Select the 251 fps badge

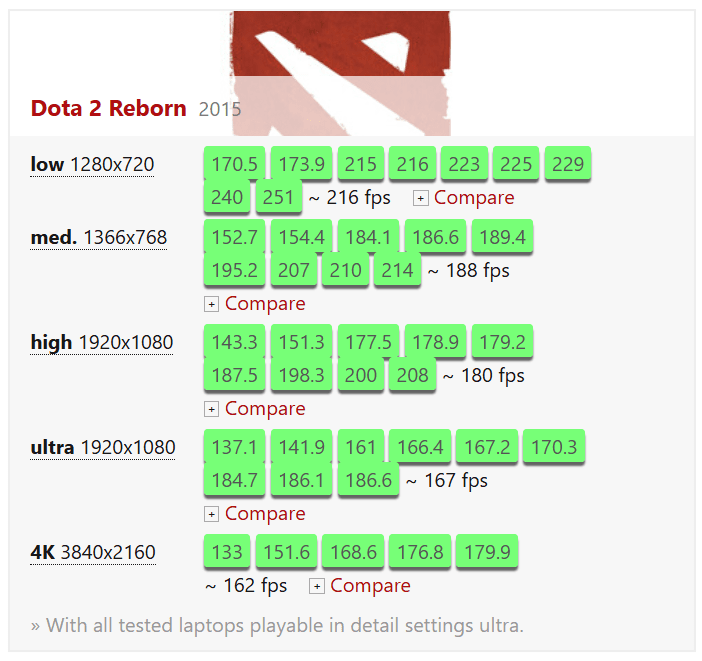pyautogui.click(x=278, y=197)
